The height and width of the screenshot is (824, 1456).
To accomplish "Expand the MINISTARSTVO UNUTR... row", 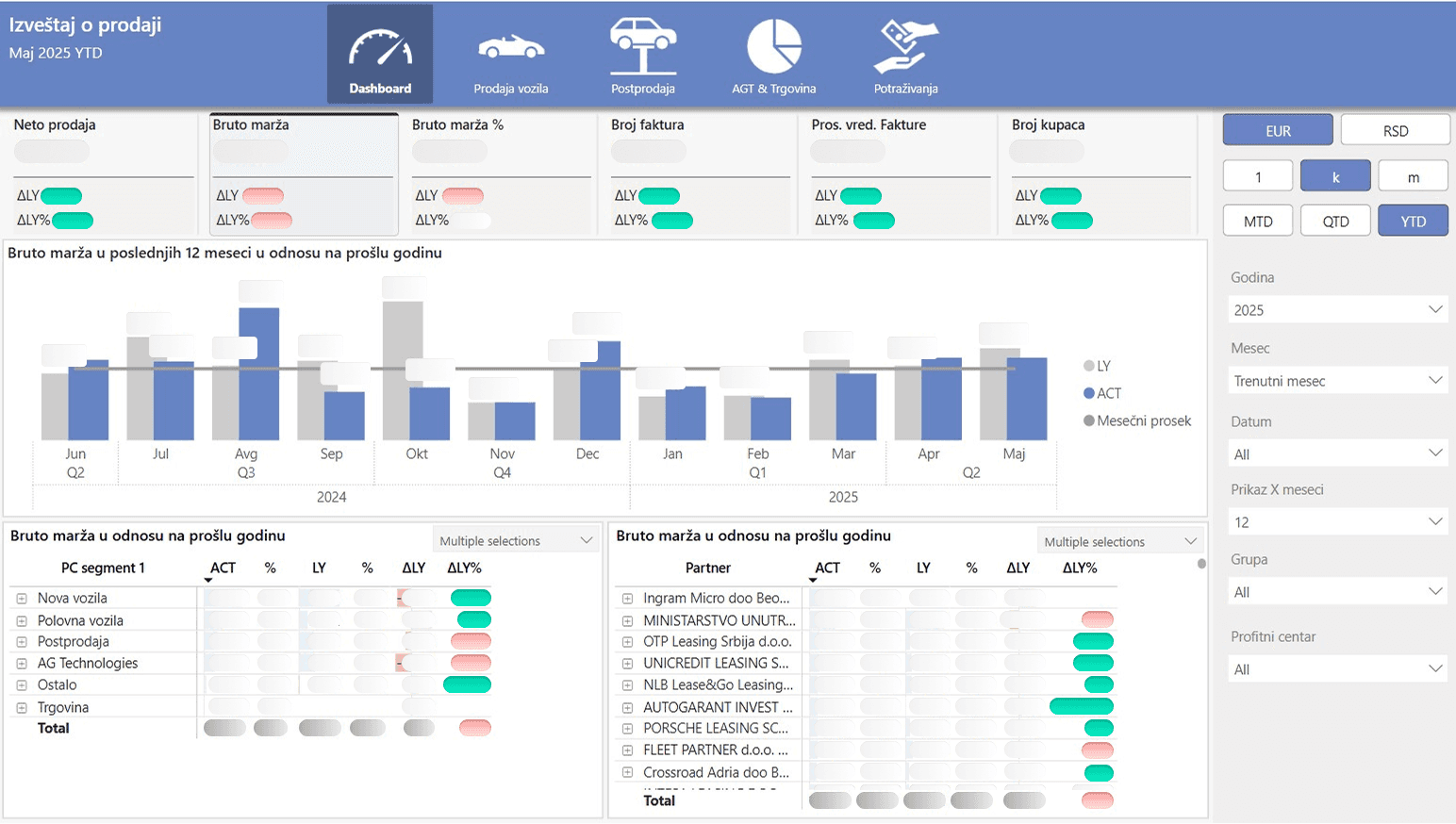I will pyautogui.click(x=627, y=620).
